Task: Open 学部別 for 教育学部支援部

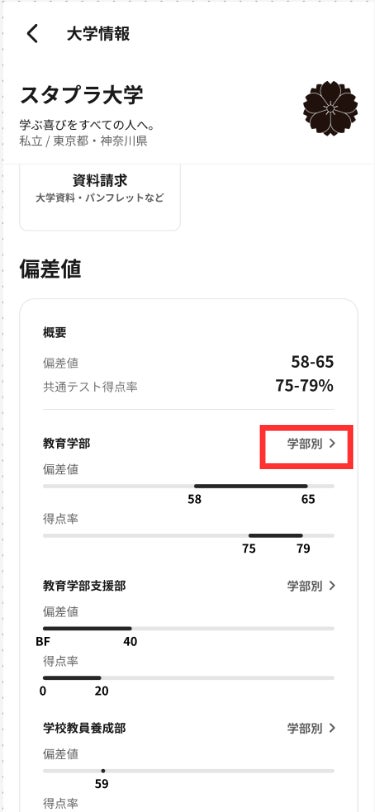Action: (311, 586)
